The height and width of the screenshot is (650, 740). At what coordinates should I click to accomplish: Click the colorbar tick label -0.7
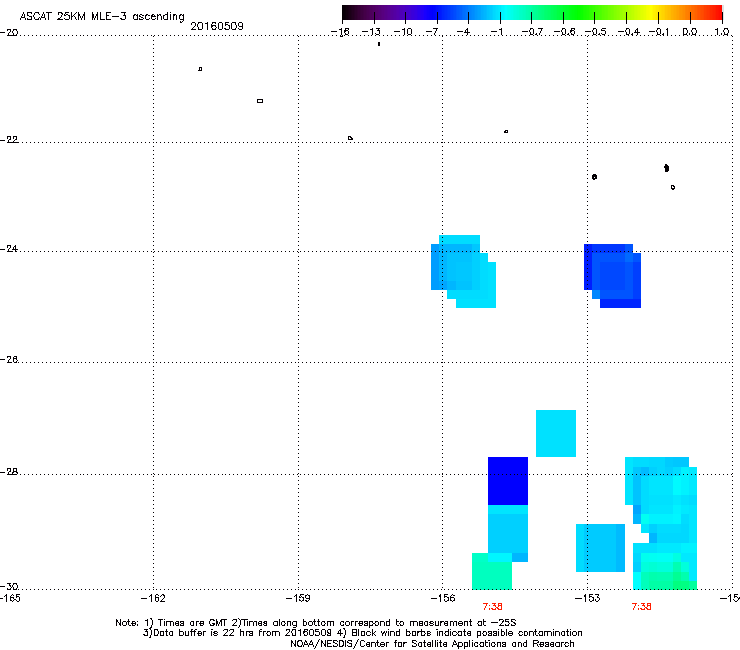[x=532, y=32]
